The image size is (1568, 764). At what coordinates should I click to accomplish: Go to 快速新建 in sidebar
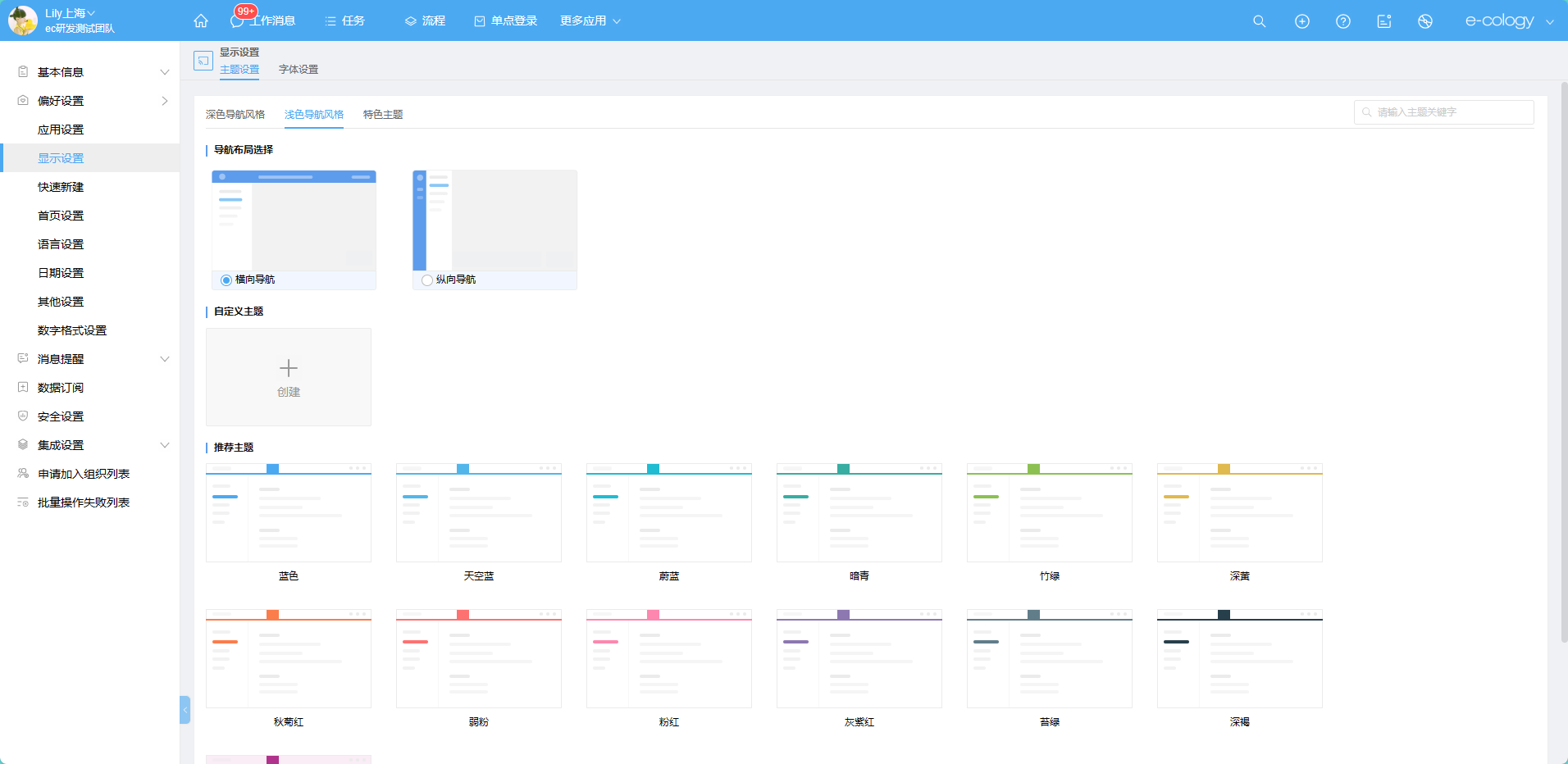click(x=61, y=187)
